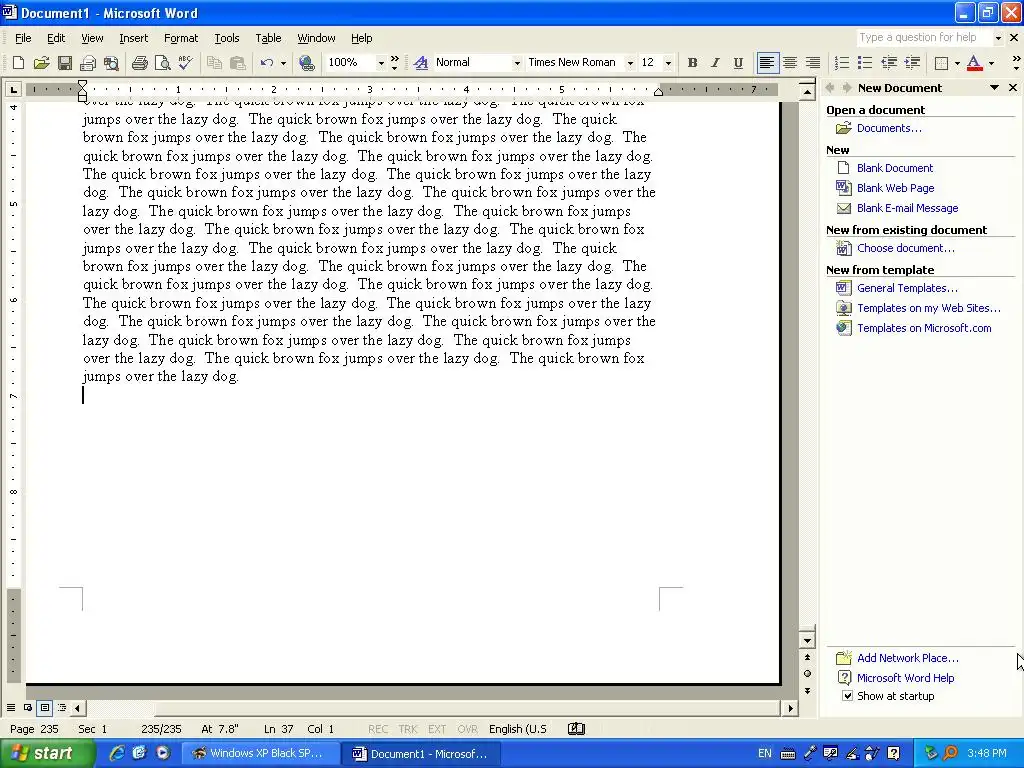Click the Spelling status book icon
This screenshot has width=1024, height=768.
[x=576, y=729]
